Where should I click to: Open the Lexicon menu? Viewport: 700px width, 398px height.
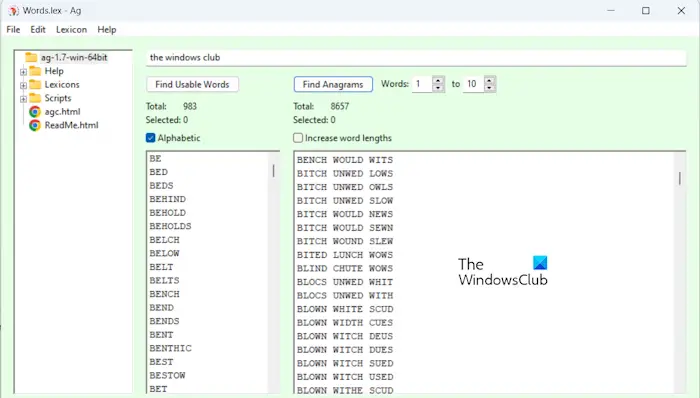tap(71, 29)
